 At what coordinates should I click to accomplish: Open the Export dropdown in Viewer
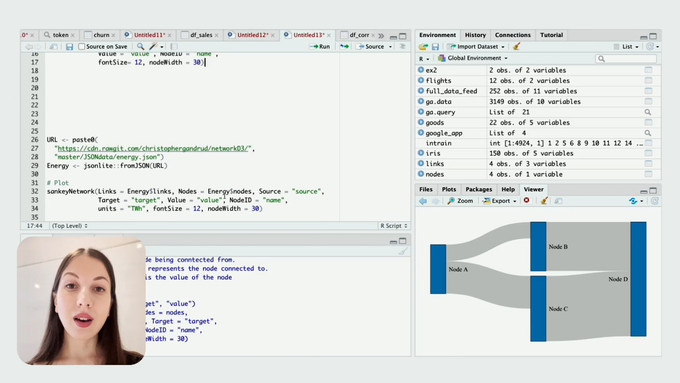coord(500,201)
